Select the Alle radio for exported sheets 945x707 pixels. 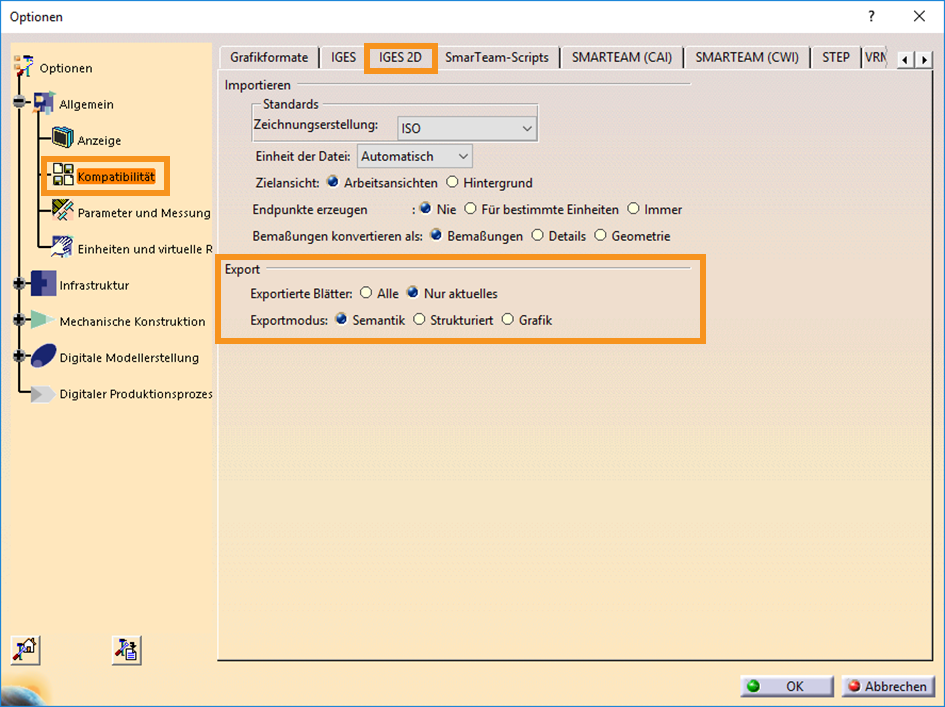[366, 293]
